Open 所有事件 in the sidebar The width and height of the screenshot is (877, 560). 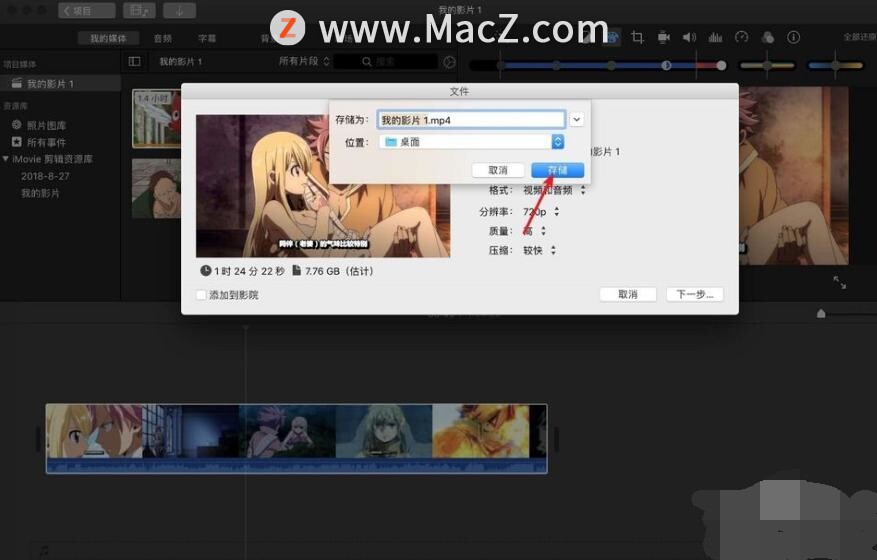(39, 142)
